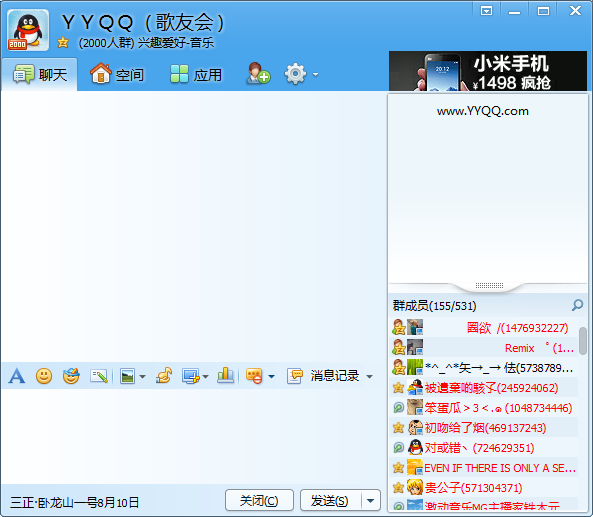This screenshot has width=593, height=517.
Task: Click the group title YYQQ（歌友会）
Action: (x=143, y=22)
